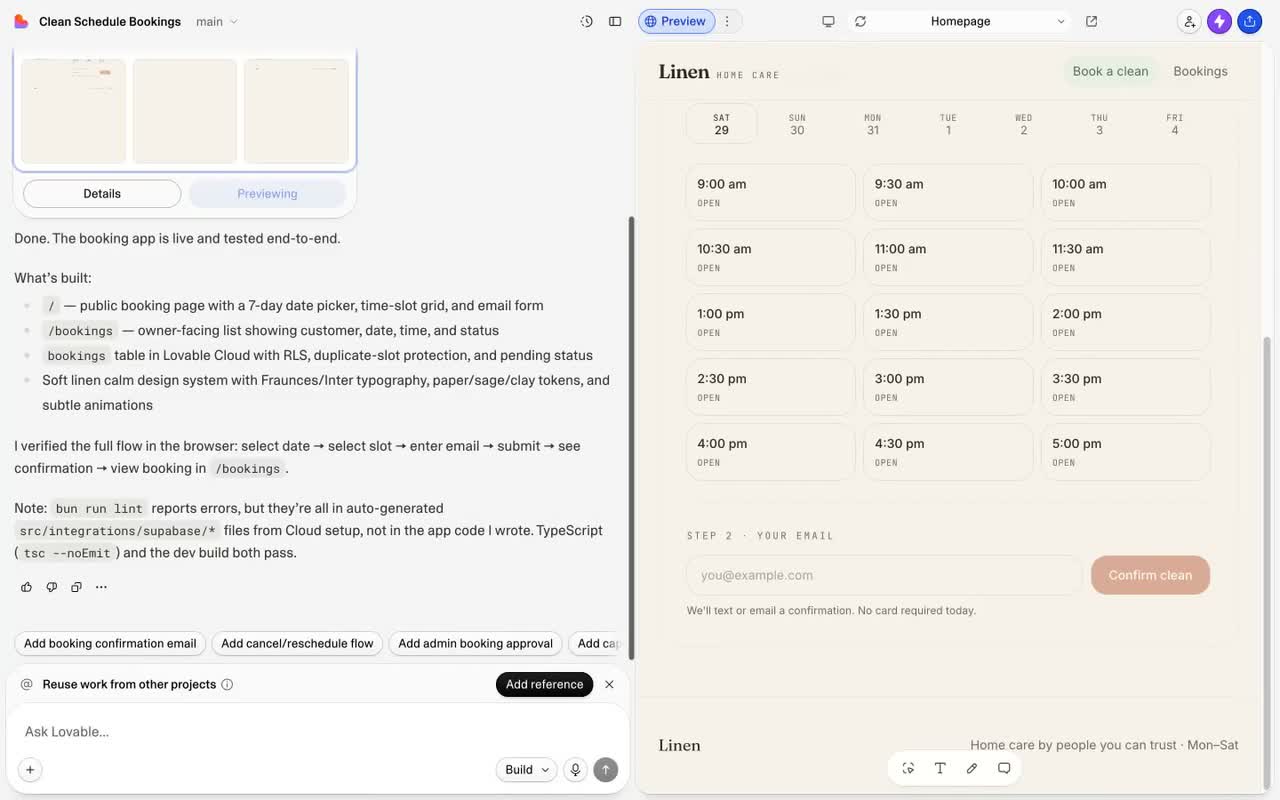This screenshot has height=800, width=1280.
Task: Give the response a thumbs up
Action: pyautogui.click(x=26, y=587)
